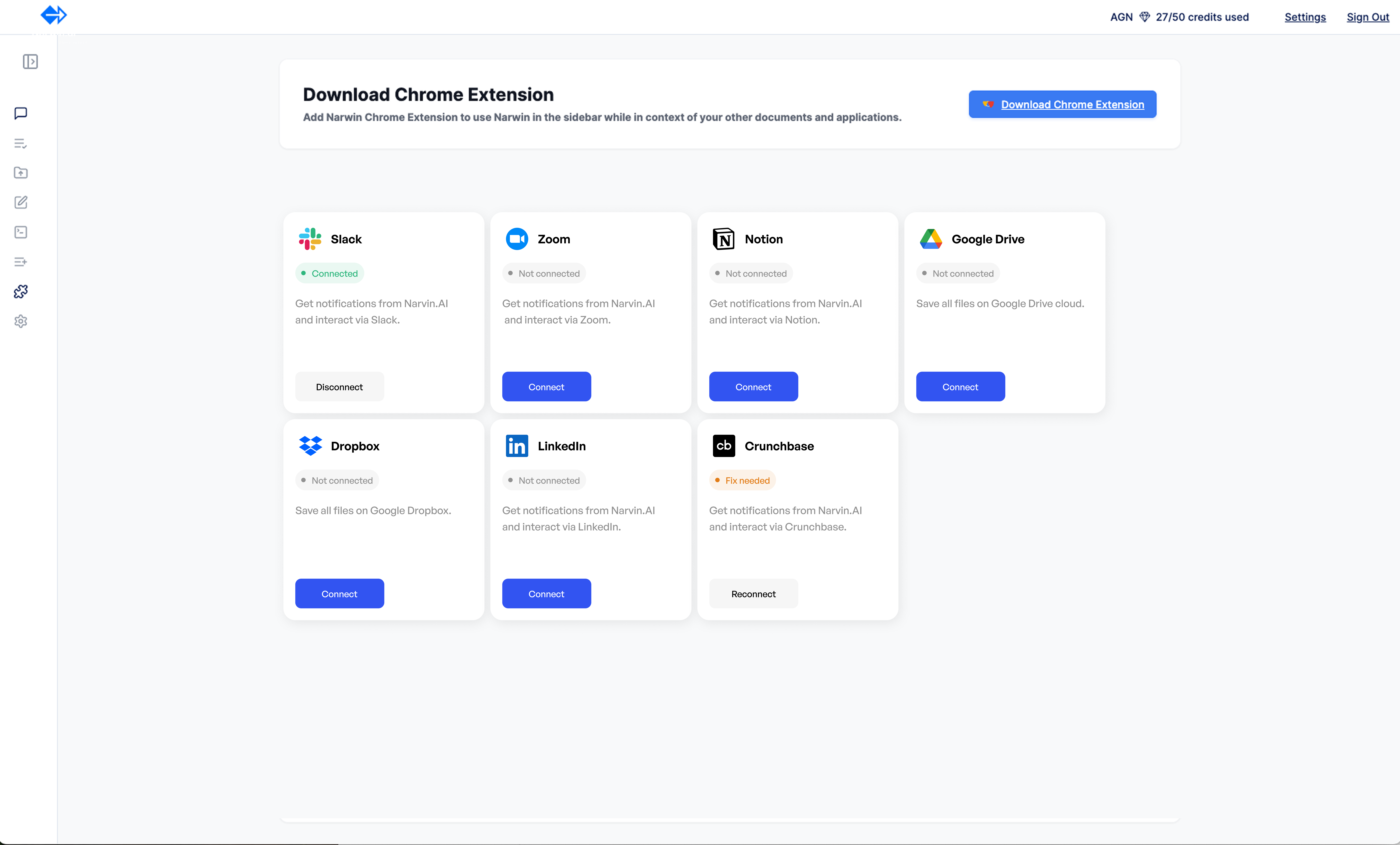Screen dimensions: 1400x845
Task: Click the Notion logo icon
Action: pos(724,239)
